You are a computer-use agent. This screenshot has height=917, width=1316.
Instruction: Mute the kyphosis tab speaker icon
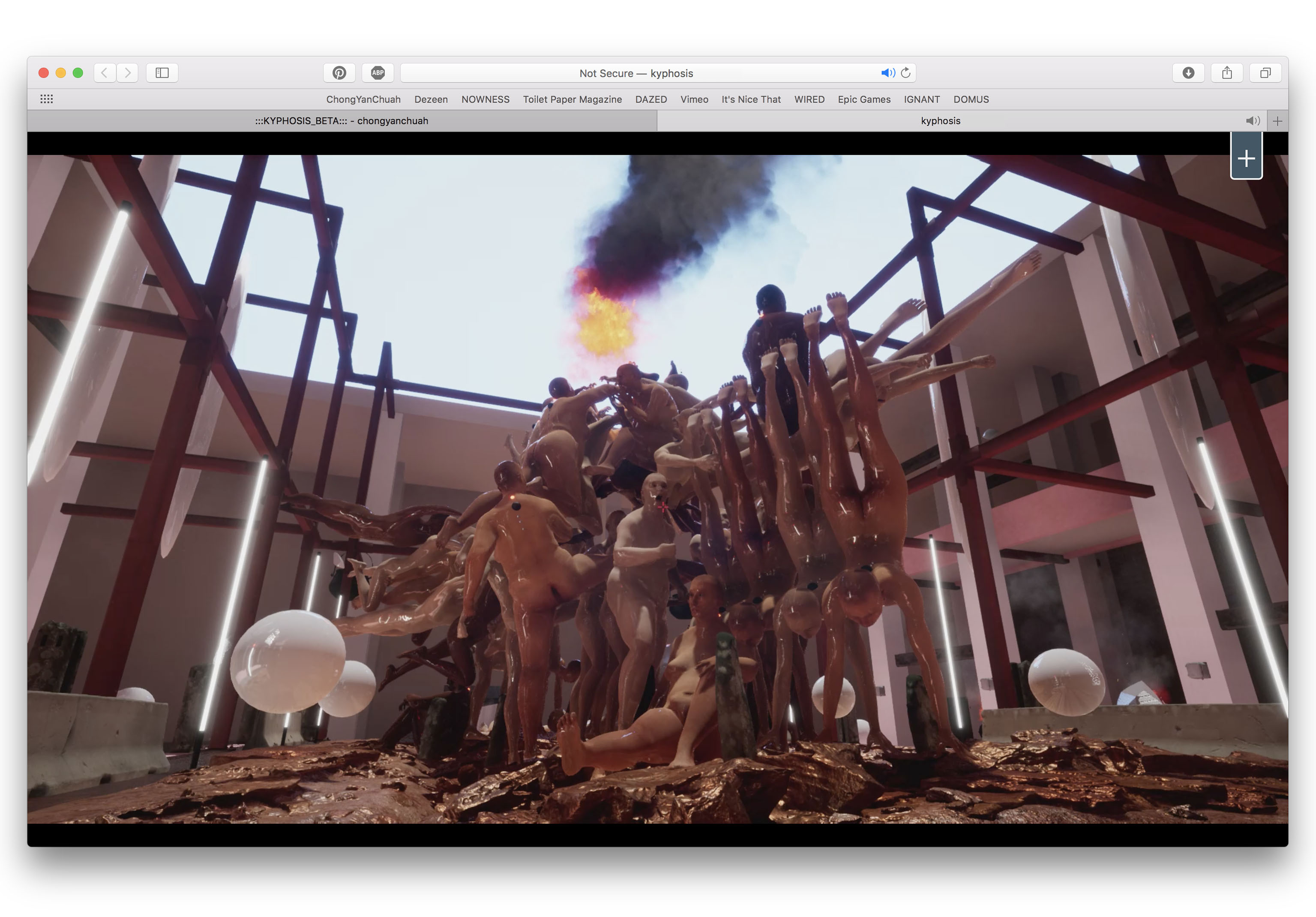click(1253, 121)
